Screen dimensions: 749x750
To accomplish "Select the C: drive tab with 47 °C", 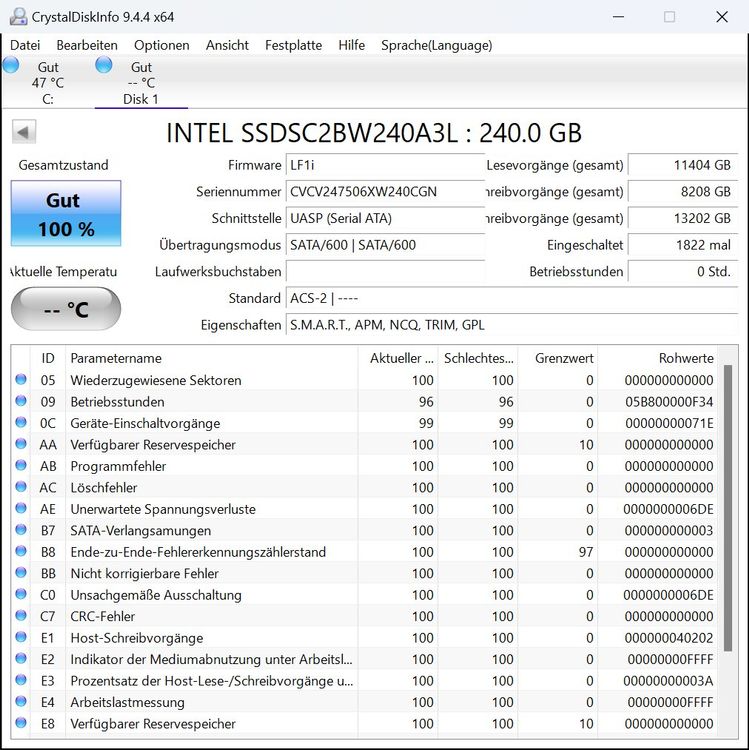I will [47, 82].
